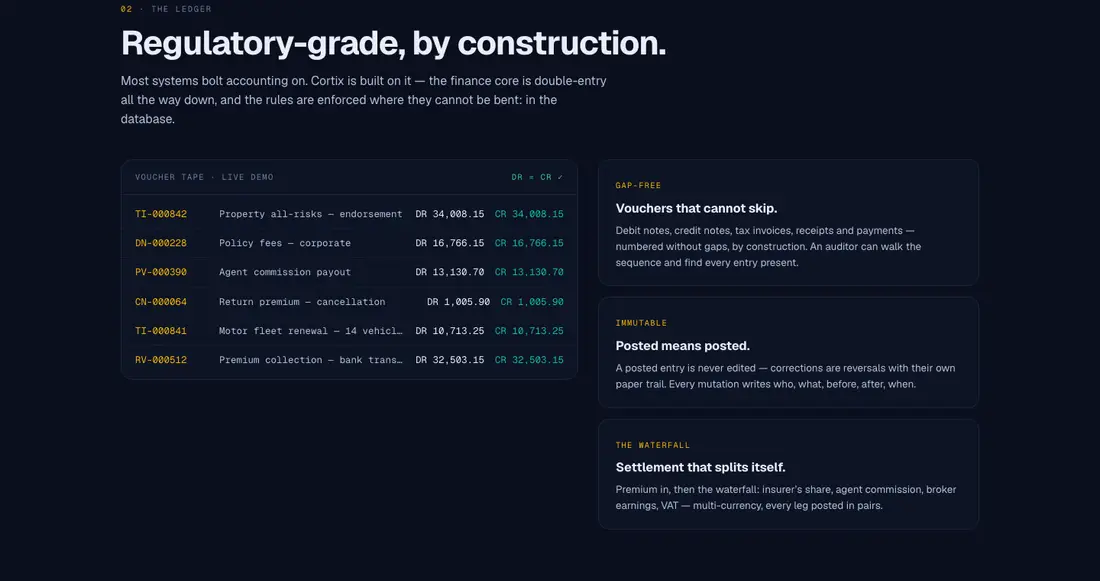The height and width of the screenshot is (581, 1100).
Task: Click the 'IMMUTABLE' card label
Action: [x=641, y=323]
